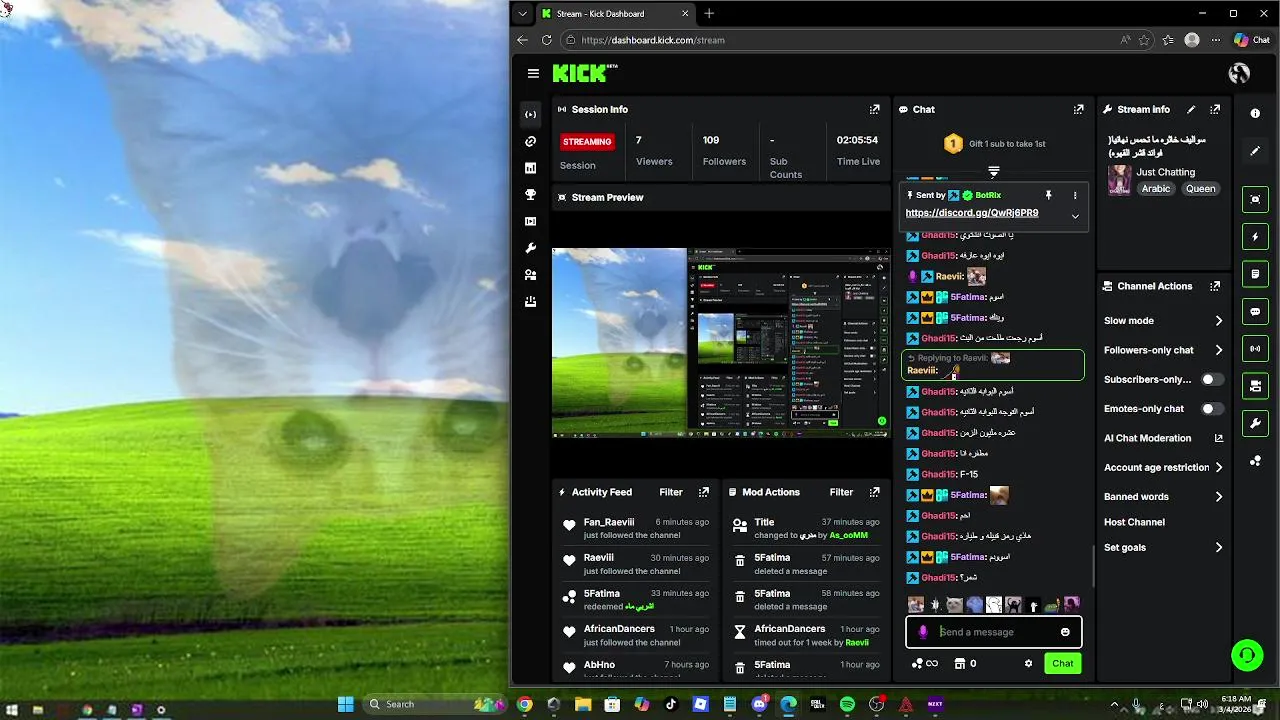Click the Fan_Raevii follow entry

tap(637, 528)
